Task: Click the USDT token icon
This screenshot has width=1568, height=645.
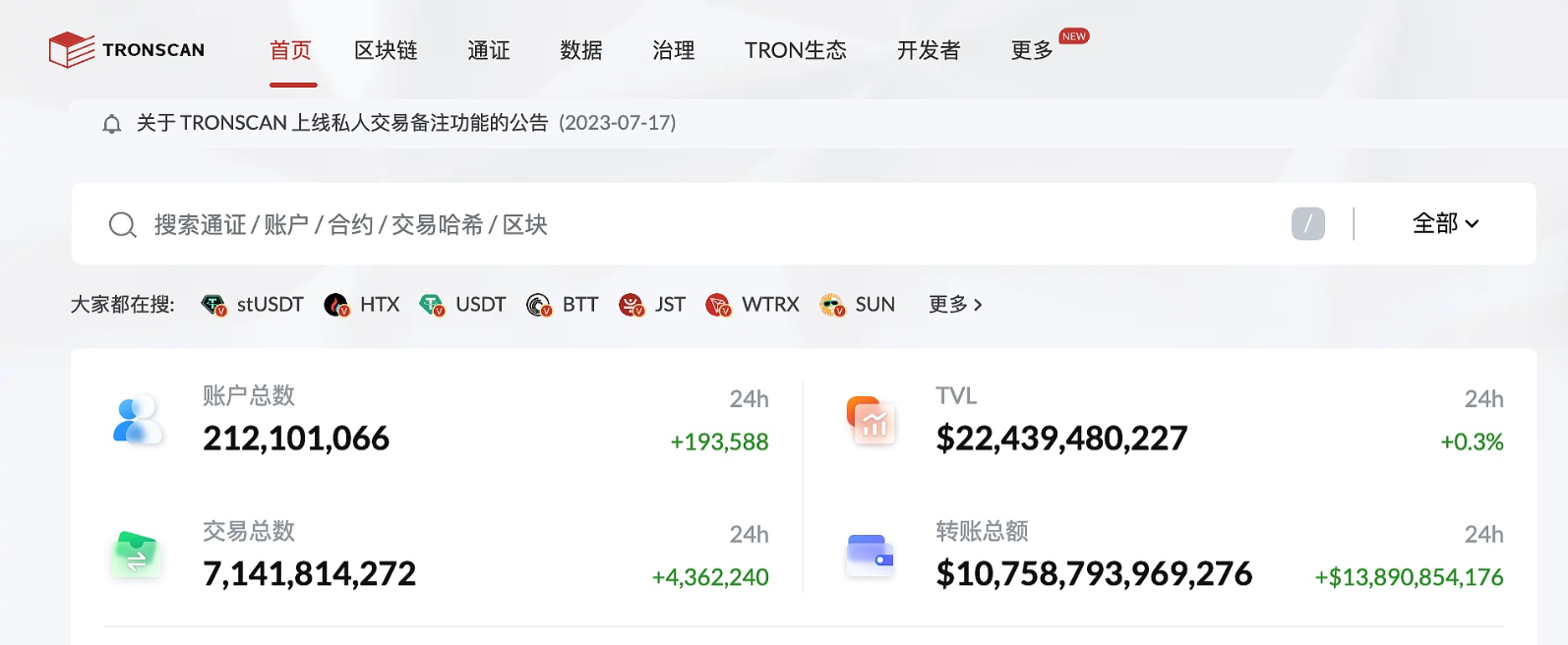Action: [432, 305]
